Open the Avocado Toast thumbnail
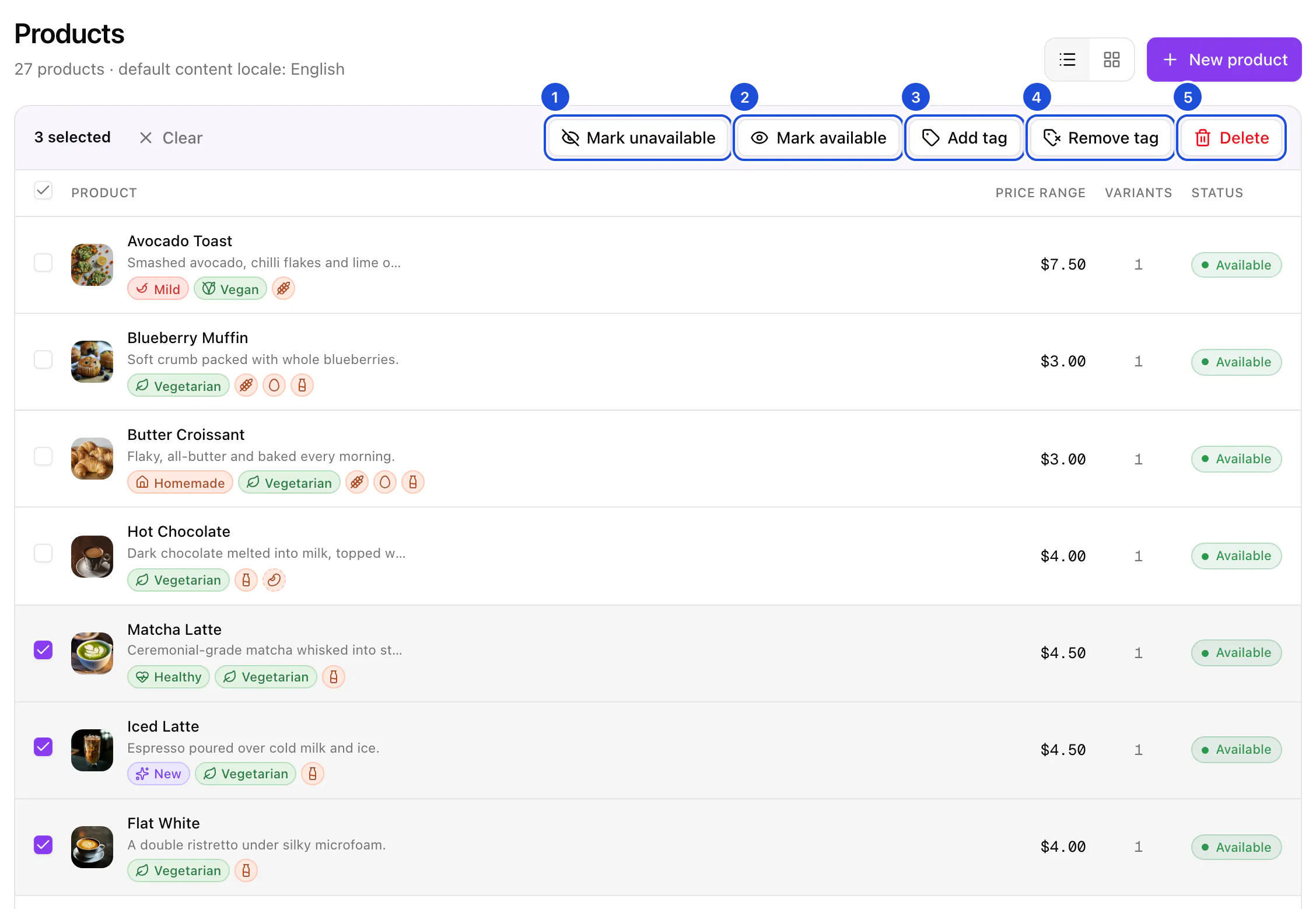Image resolution: width=1316 pixels, height=909 pixels. 92,265
